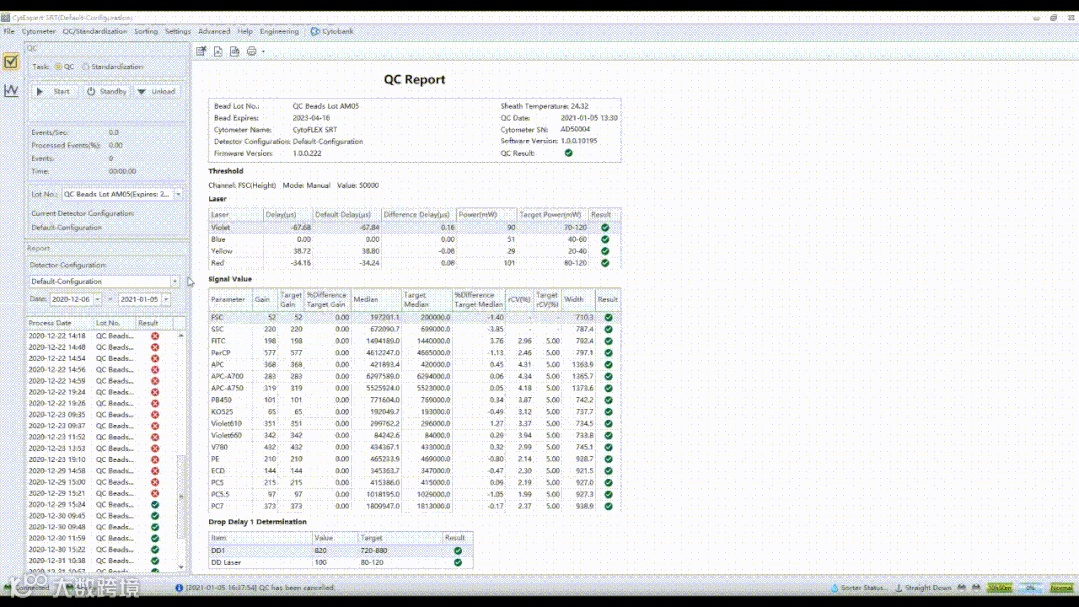Click the QC Result green check in report header
The image size is (1079, 607).
[568, 153]
